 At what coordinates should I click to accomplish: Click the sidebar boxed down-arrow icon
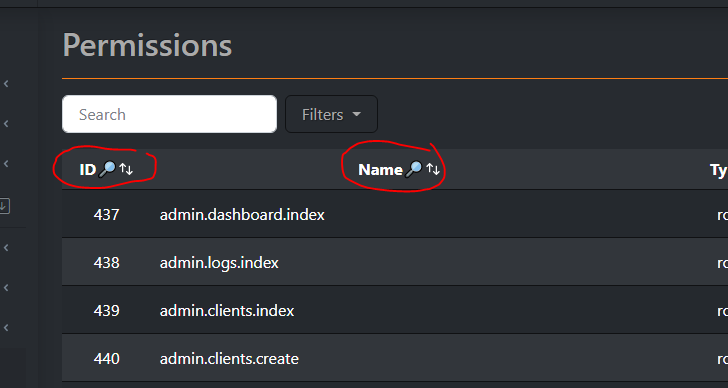[x=4, y=206]
